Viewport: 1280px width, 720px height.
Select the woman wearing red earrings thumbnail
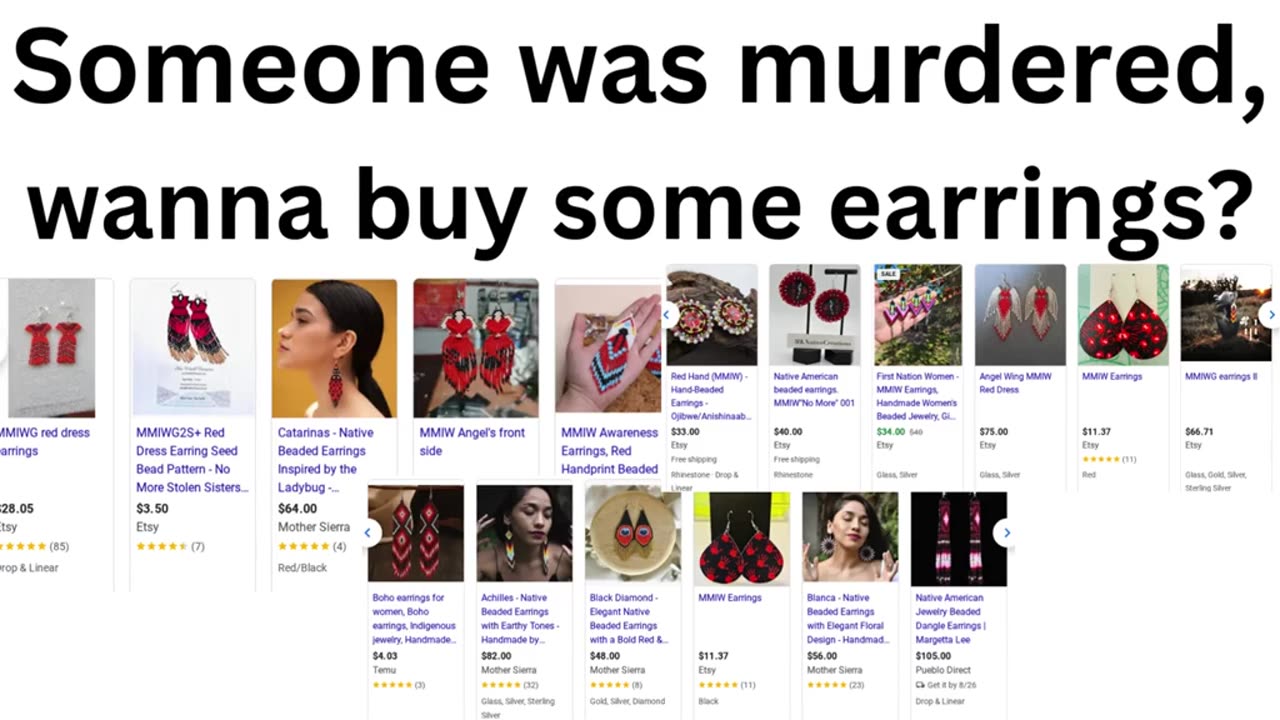click(334, 348)
